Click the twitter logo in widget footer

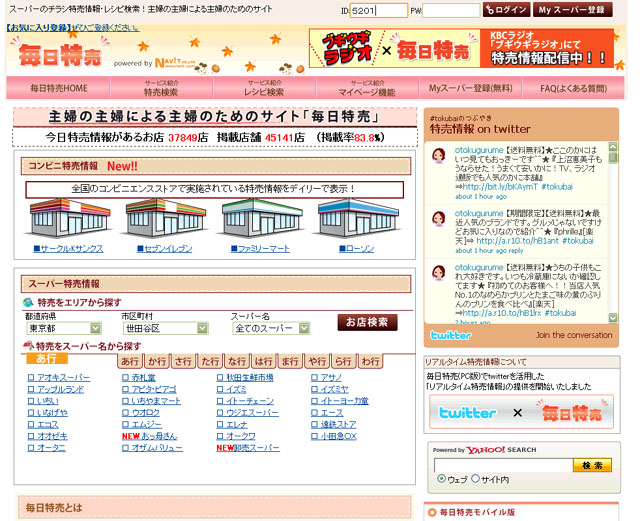pos(451,335)
